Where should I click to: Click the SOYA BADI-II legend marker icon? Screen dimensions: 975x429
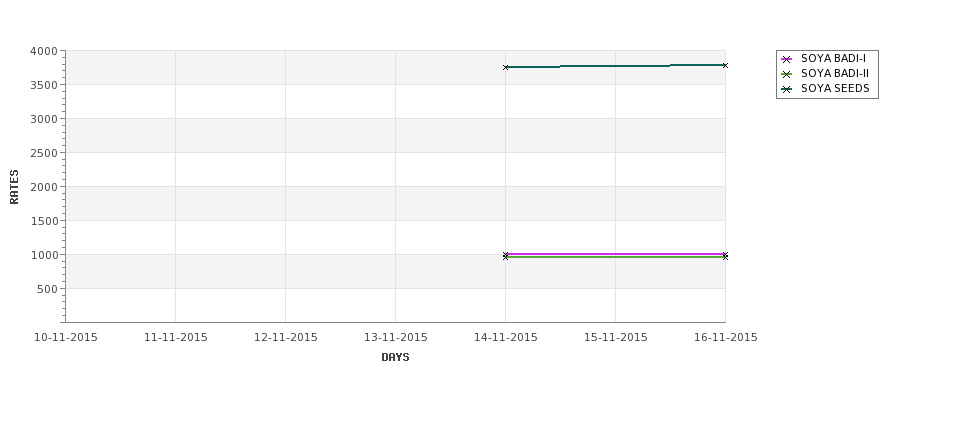click(x=787, y=74)
